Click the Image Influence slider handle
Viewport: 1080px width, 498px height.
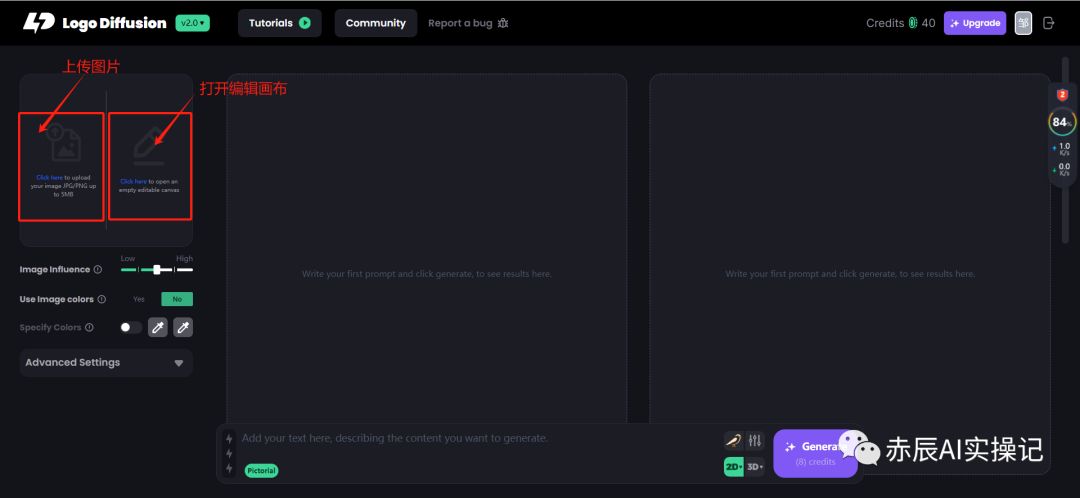pyautogui.click(x=157, y=269)
